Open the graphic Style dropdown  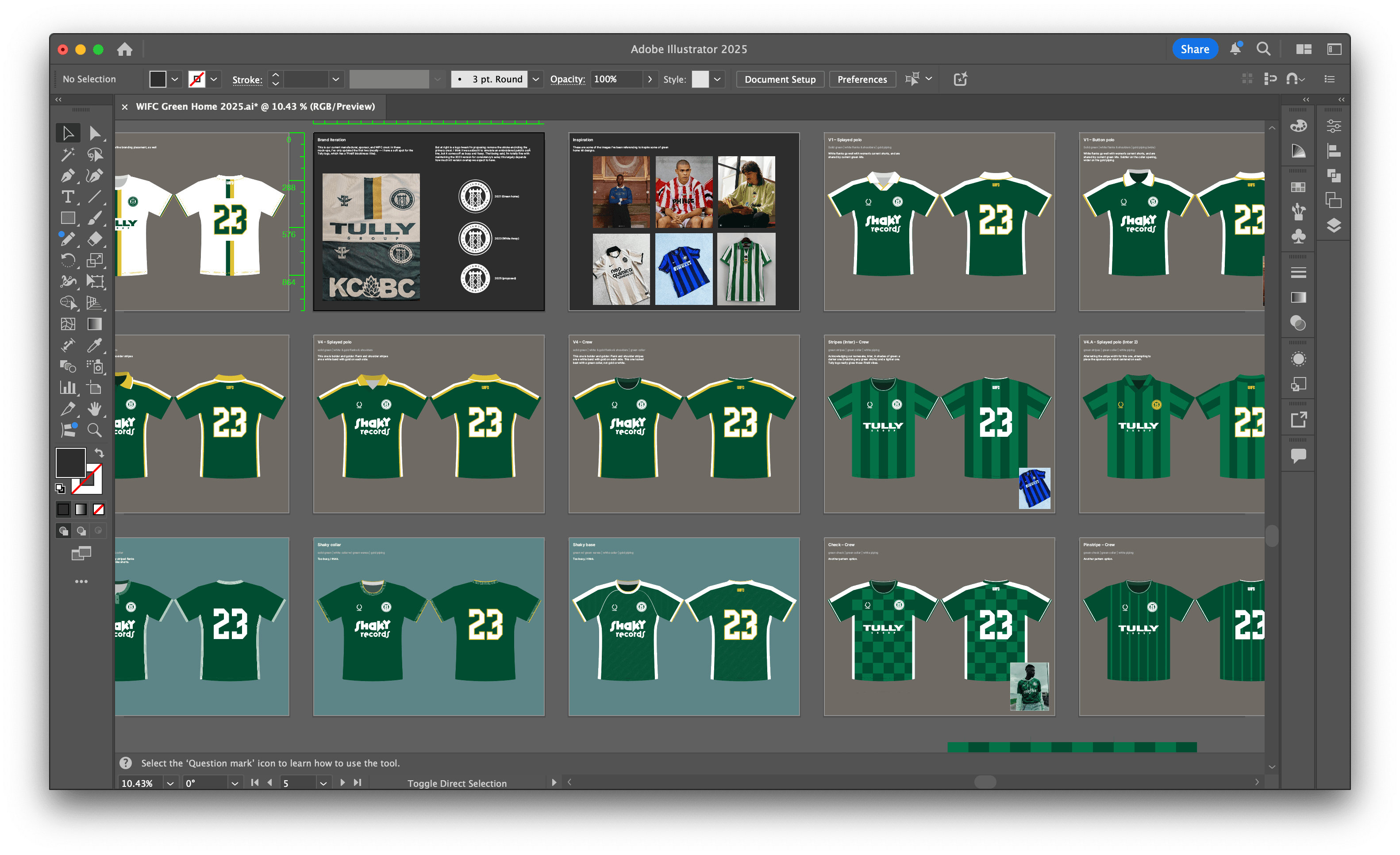point(718,79)
